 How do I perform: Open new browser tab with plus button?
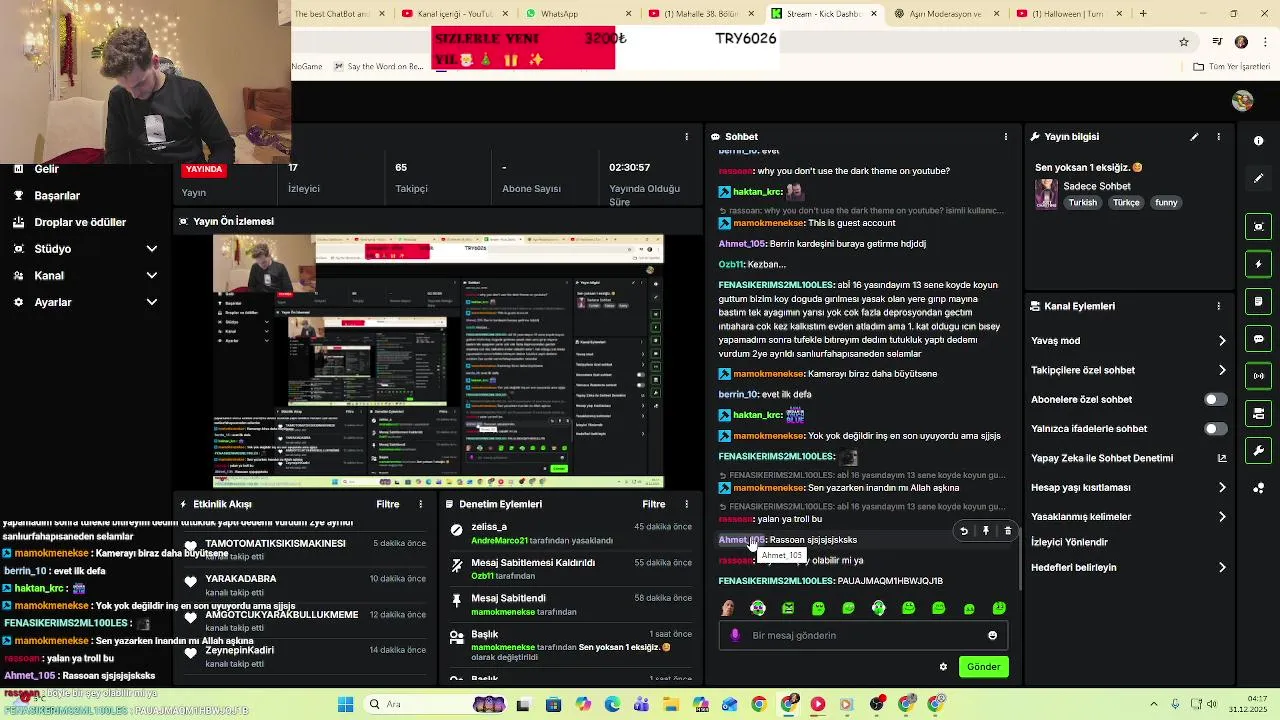click(x=1143, y=14)
